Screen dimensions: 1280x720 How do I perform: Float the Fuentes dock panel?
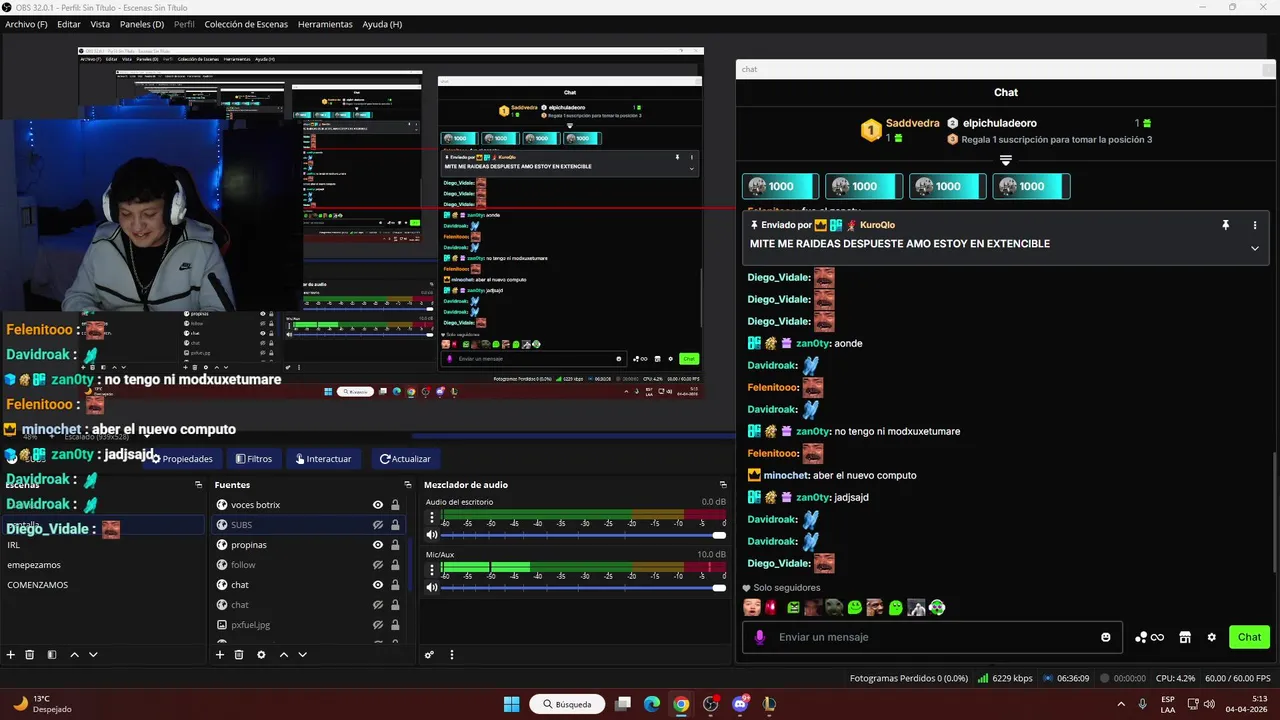[406, 484]
